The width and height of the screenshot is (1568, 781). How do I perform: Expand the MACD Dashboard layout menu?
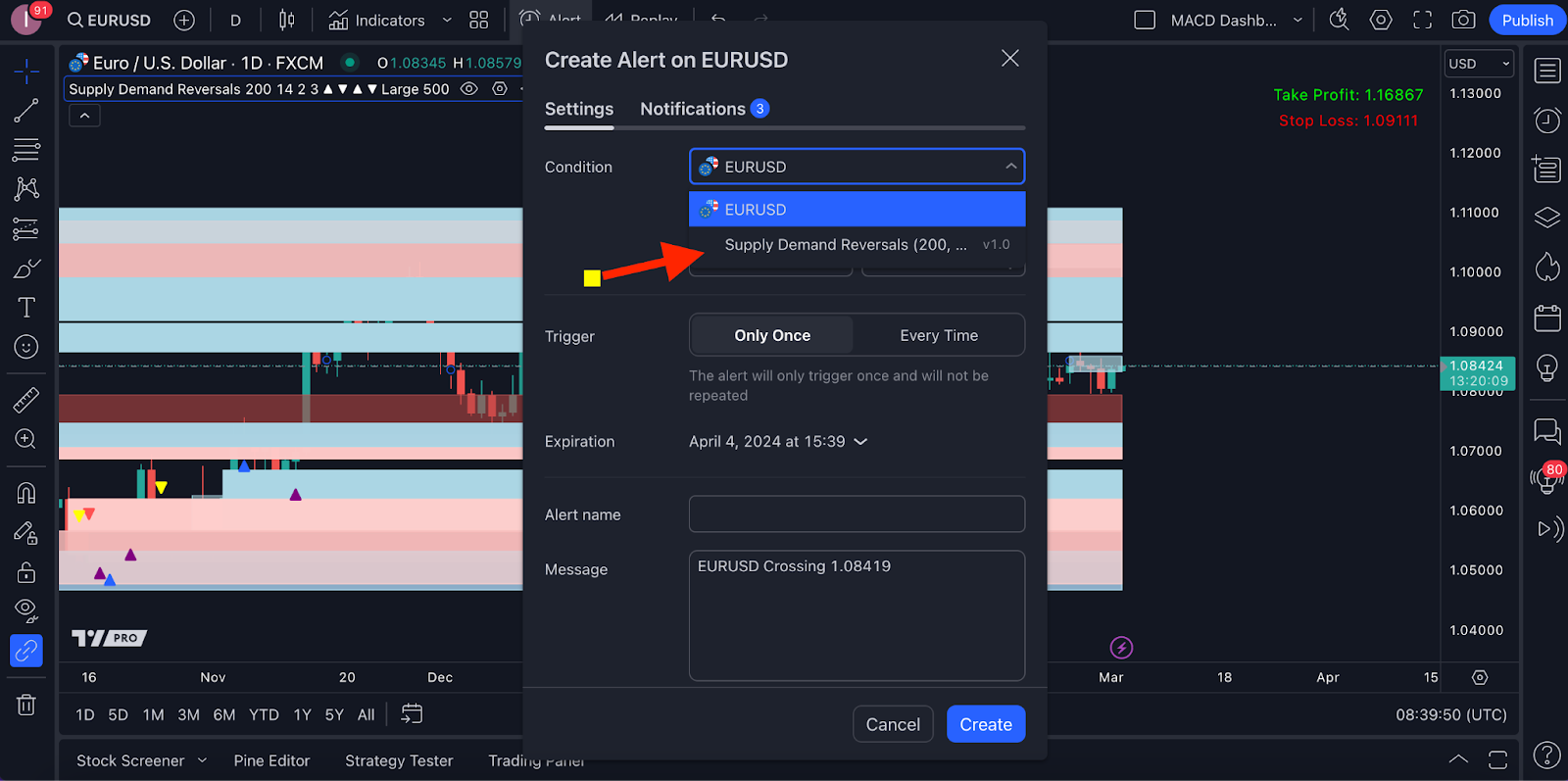(1298, 20)
